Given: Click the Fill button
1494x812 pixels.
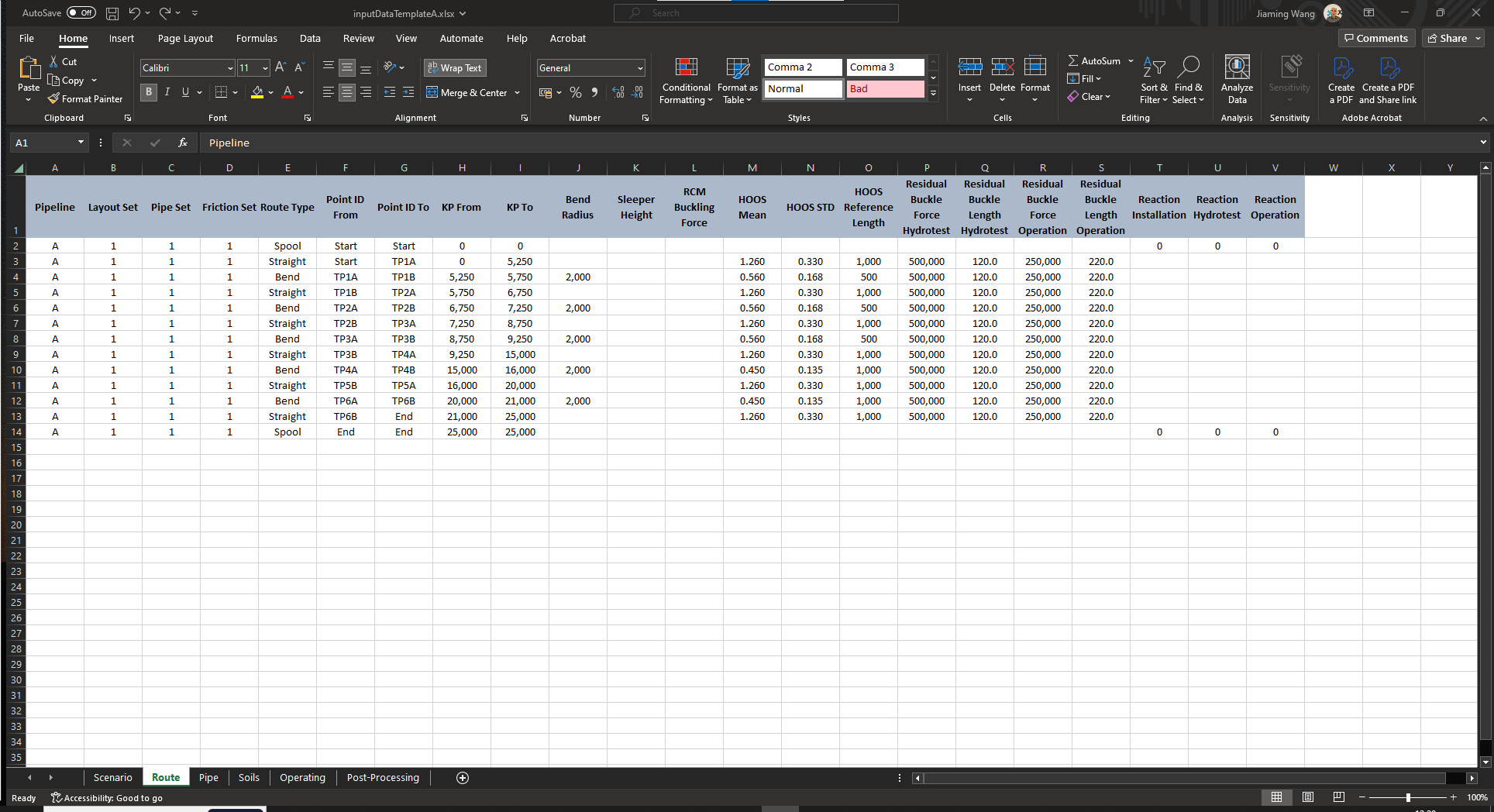Looking at the screenshot, I should click(1084, 78).
